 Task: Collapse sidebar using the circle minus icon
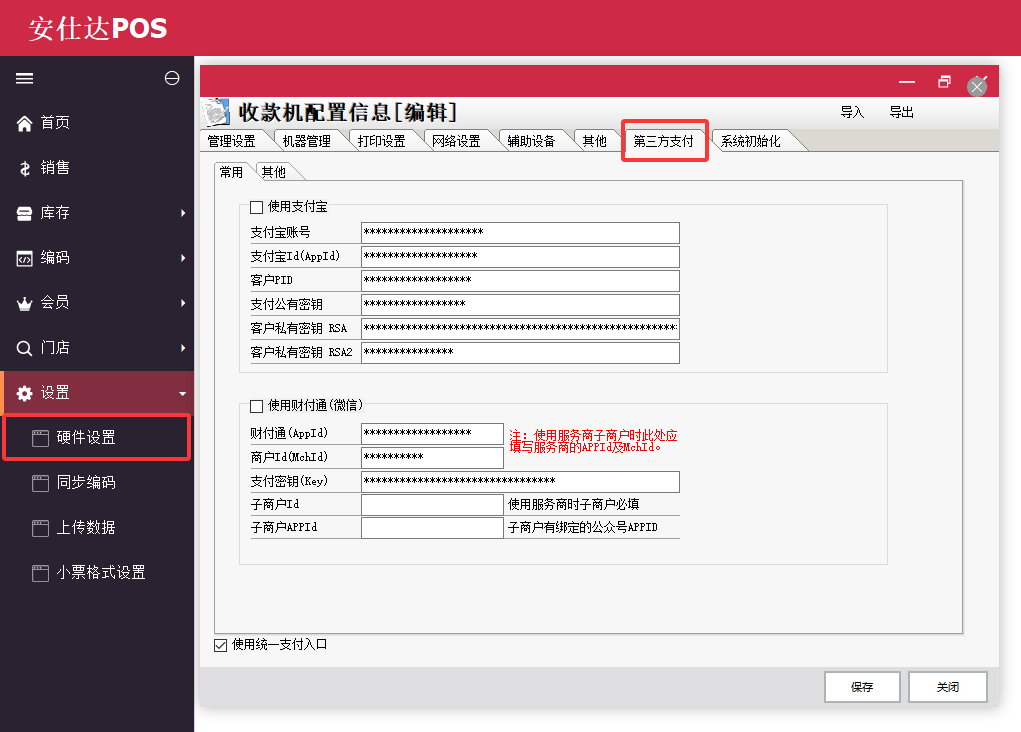(172, 78)
